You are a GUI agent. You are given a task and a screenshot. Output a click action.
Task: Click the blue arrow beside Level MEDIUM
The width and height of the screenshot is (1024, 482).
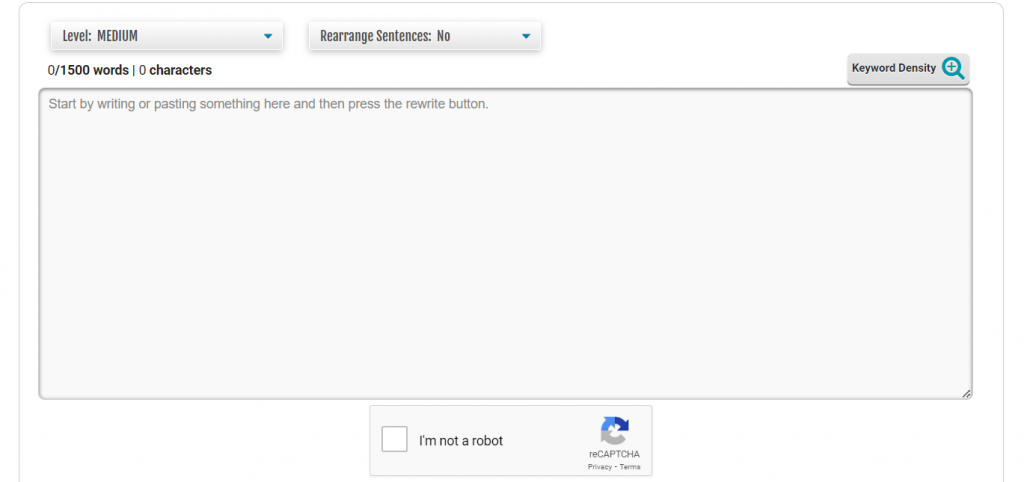coord(267,36)
